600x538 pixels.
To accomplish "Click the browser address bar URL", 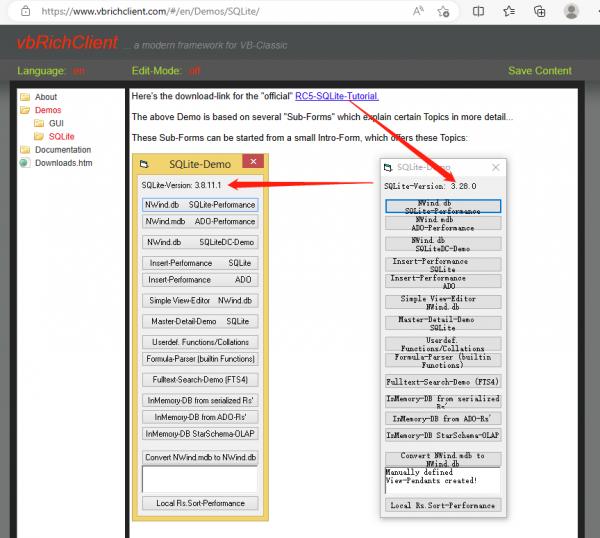I will click(150, 11).
